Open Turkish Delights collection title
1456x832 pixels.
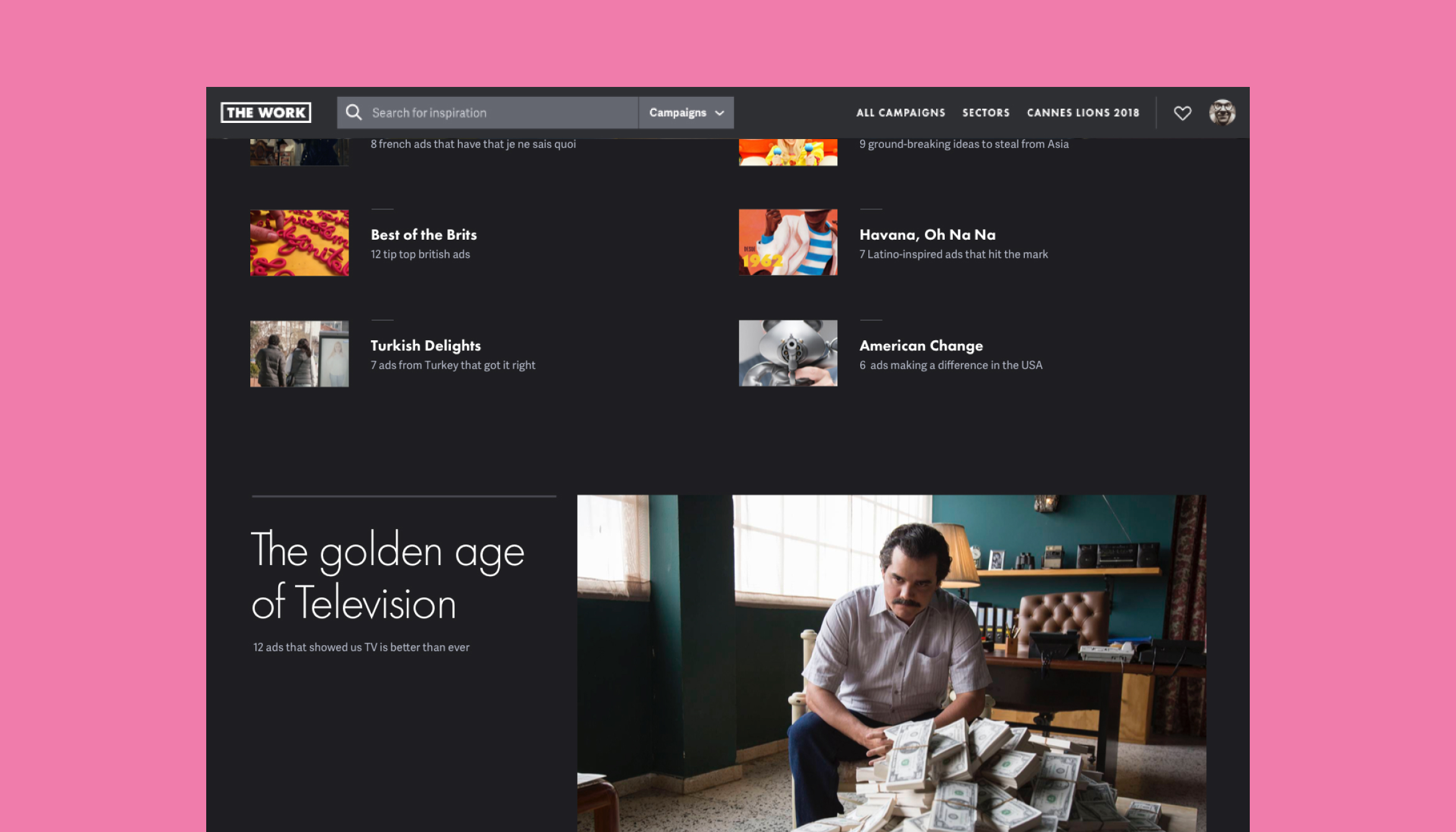click(425, 345)
